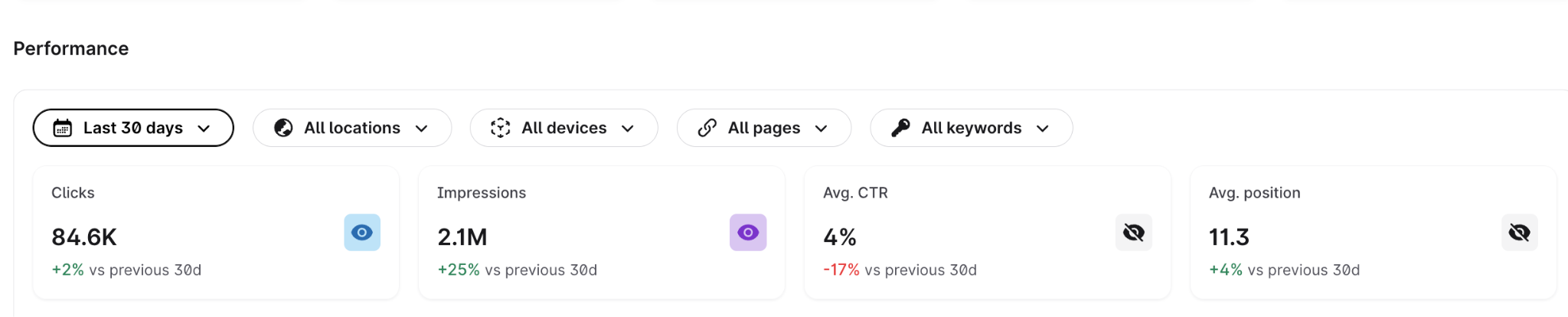This screenshot has height=317, width=1568.
Task: Show Avg. CTR metric on chart
Action: coord(1134,232)
